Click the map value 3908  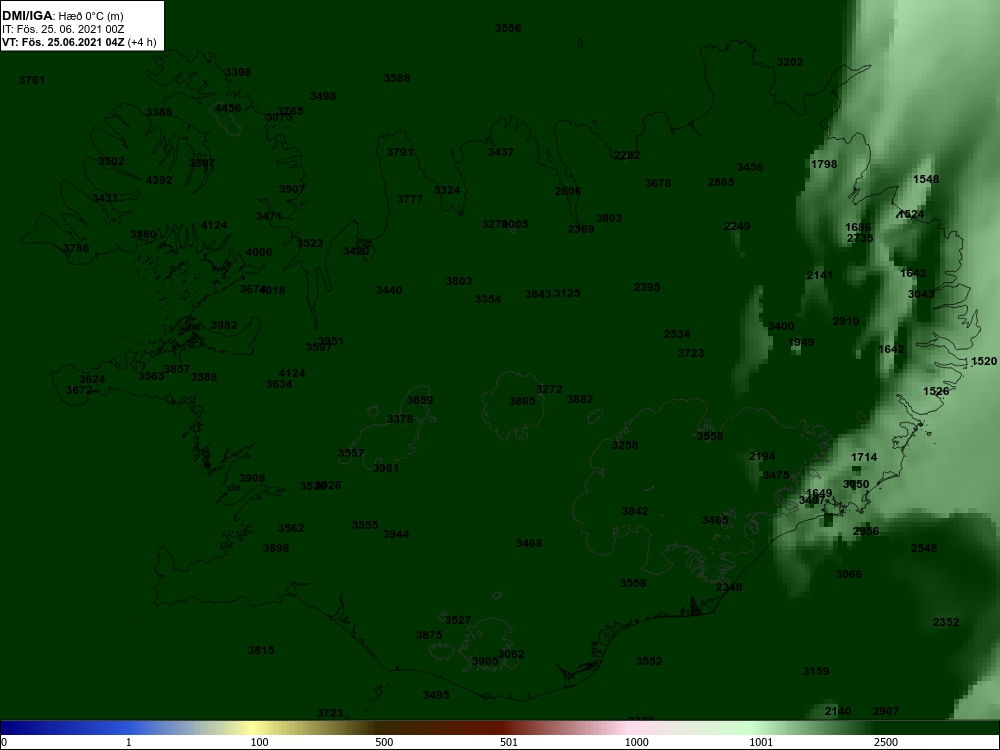[x=252, y=478]
